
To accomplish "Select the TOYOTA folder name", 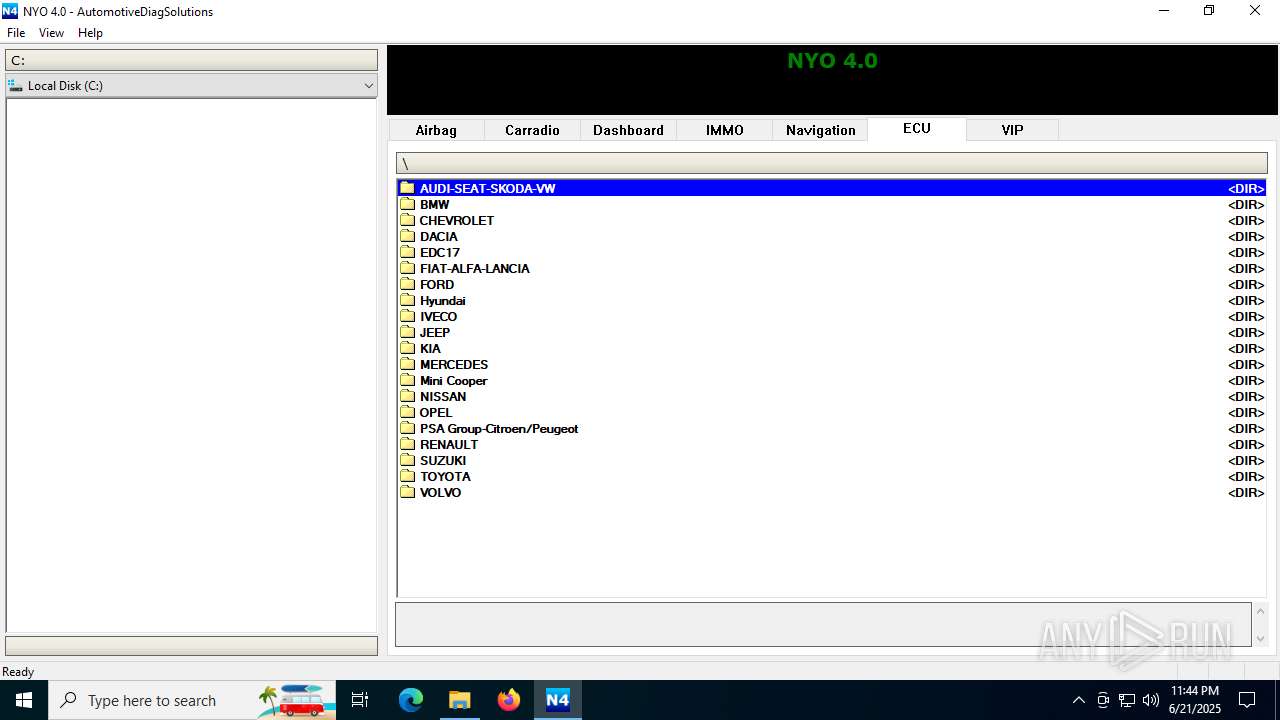I will 445,476.
